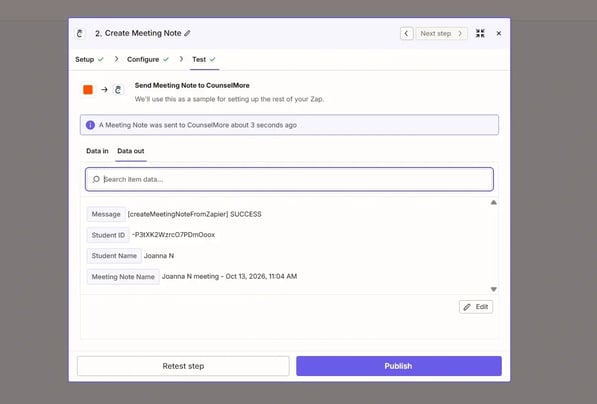Screen dimensions: 597x404
Task: Click the CounselMore app icon beside step title
Action: coord(80,34)
